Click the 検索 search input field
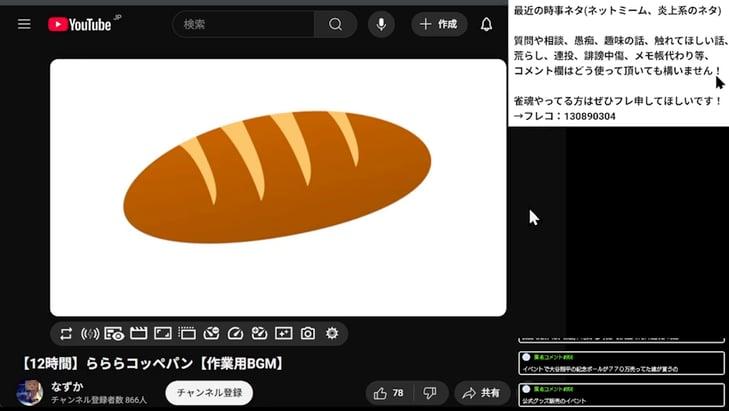Viewport: 729px width, 411px height. 244,24
